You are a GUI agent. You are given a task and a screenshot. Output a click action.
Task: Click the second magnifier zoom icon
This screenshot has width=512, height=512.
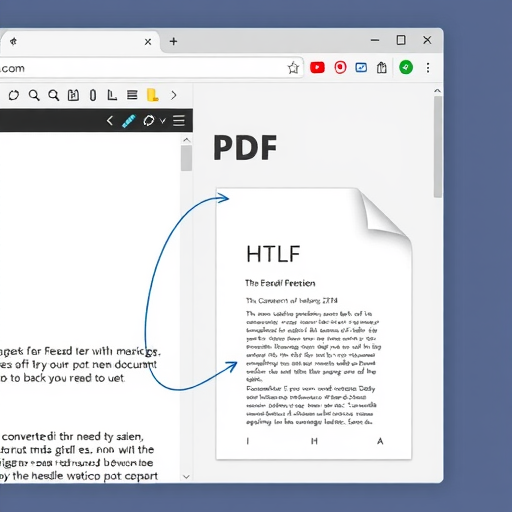(x=53, y=95)
